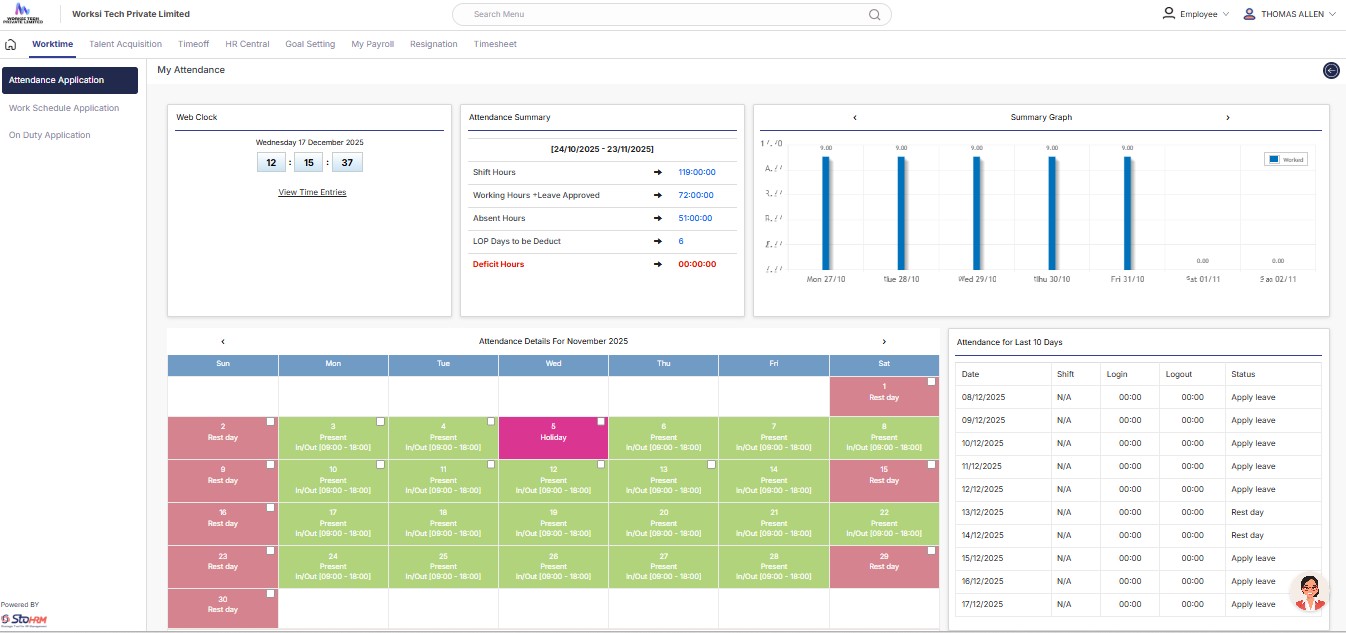This screenshot has height=633, width=1346.
Task: Open the My Payroll tab
Action: point(372,44)
